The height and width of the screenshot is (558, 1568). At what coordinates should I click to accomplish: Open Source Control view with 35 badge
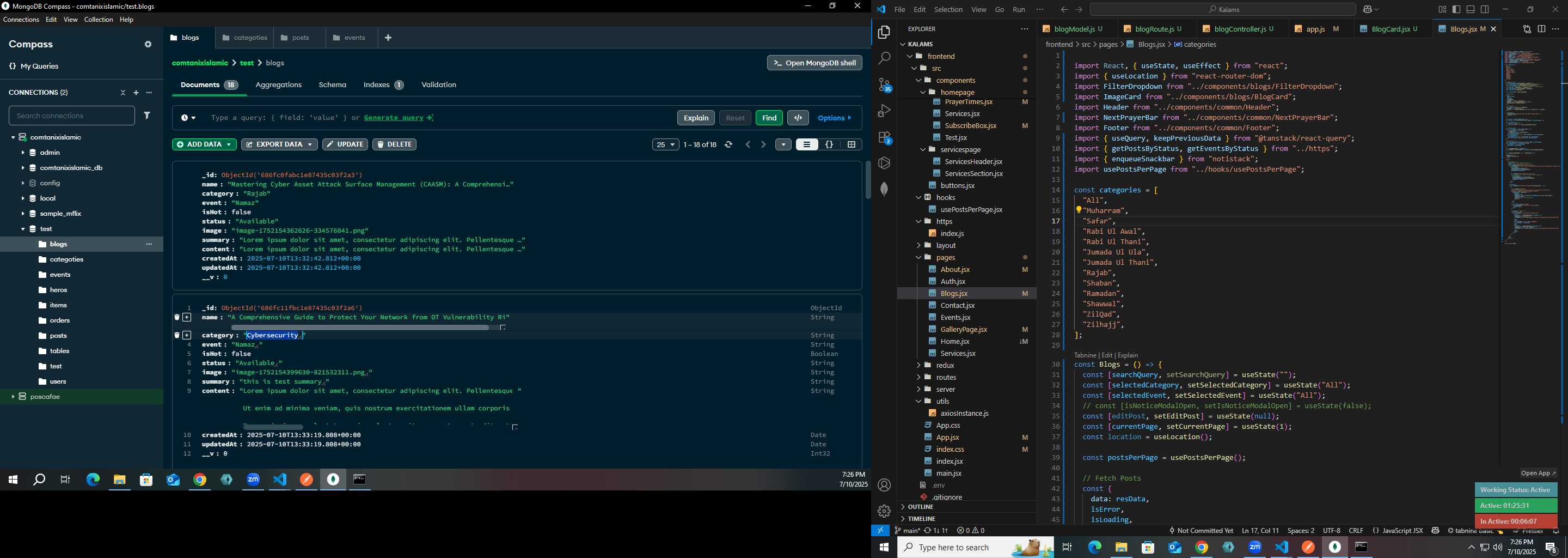tap(884, 84)
